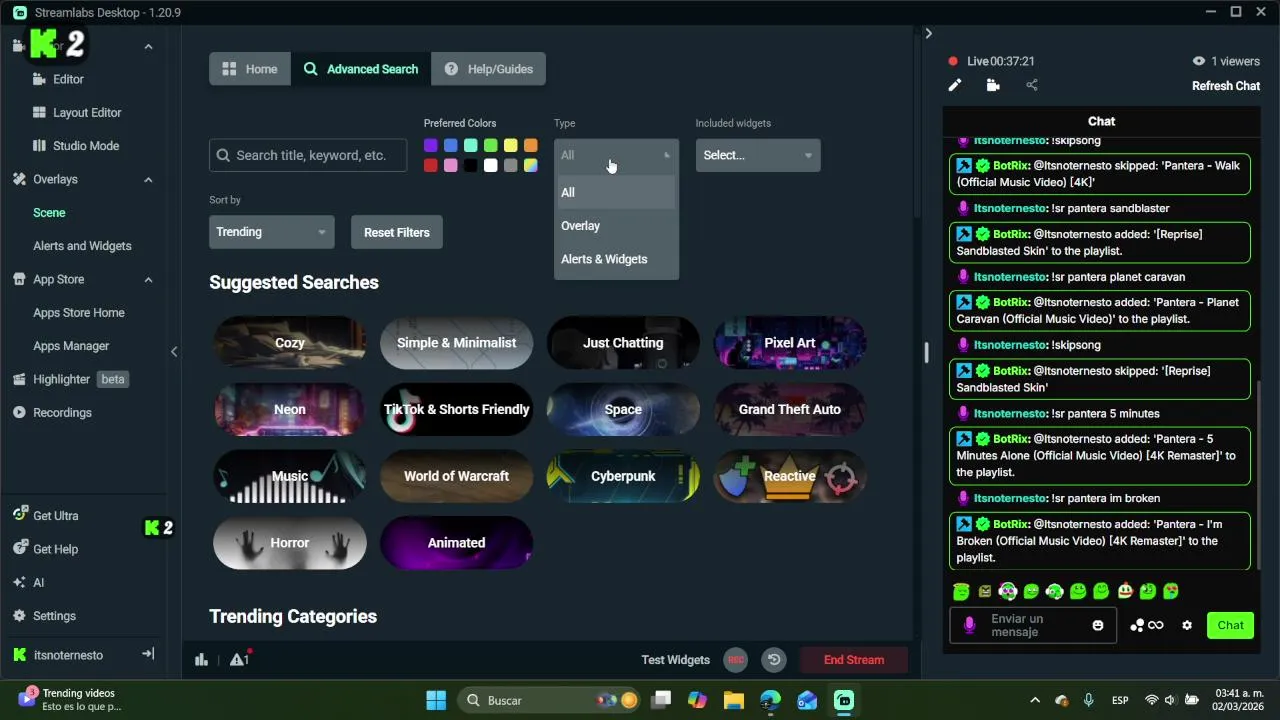Screen dimensions: 1280x720
Task: Pick the rainbow gradient color swatch
Action: click(x=531, y=166)
